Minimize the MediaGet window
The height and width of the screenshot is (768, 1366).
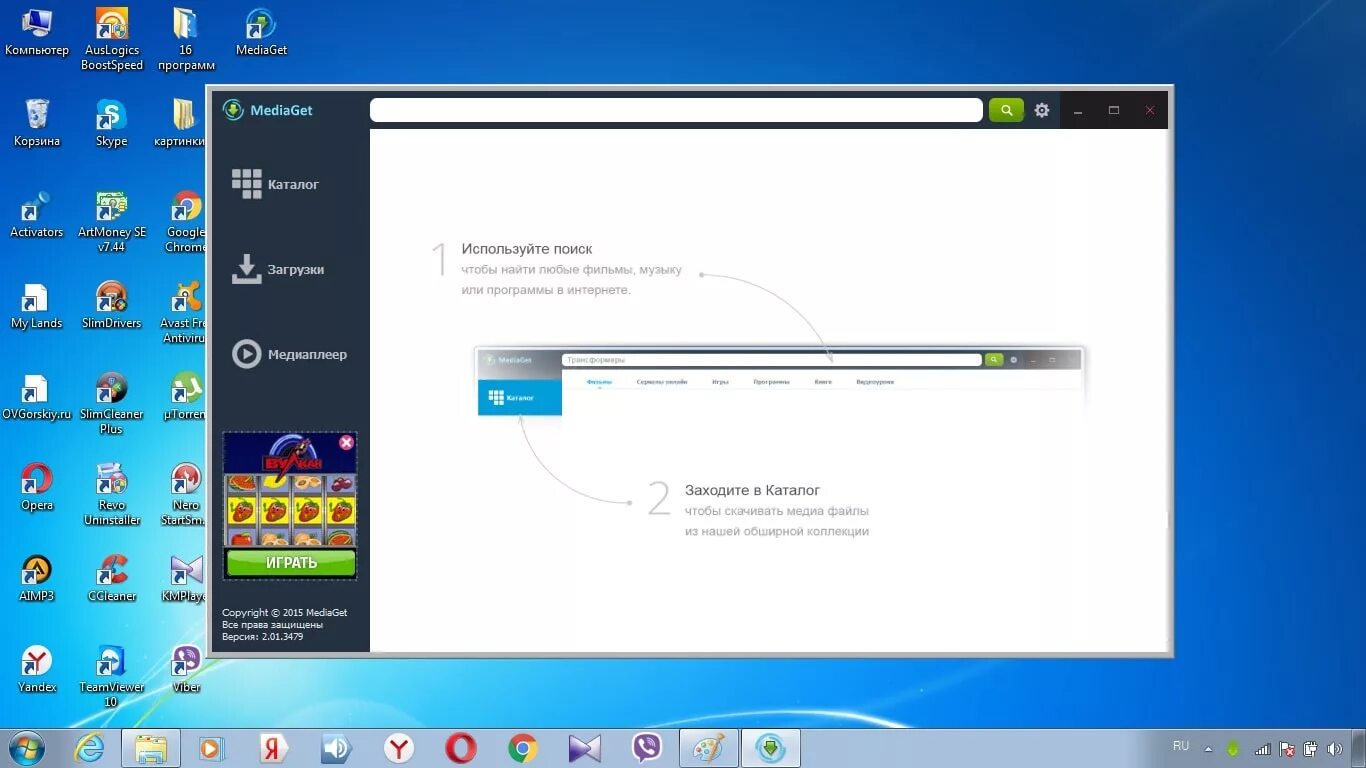click(x=1078, y=111)
